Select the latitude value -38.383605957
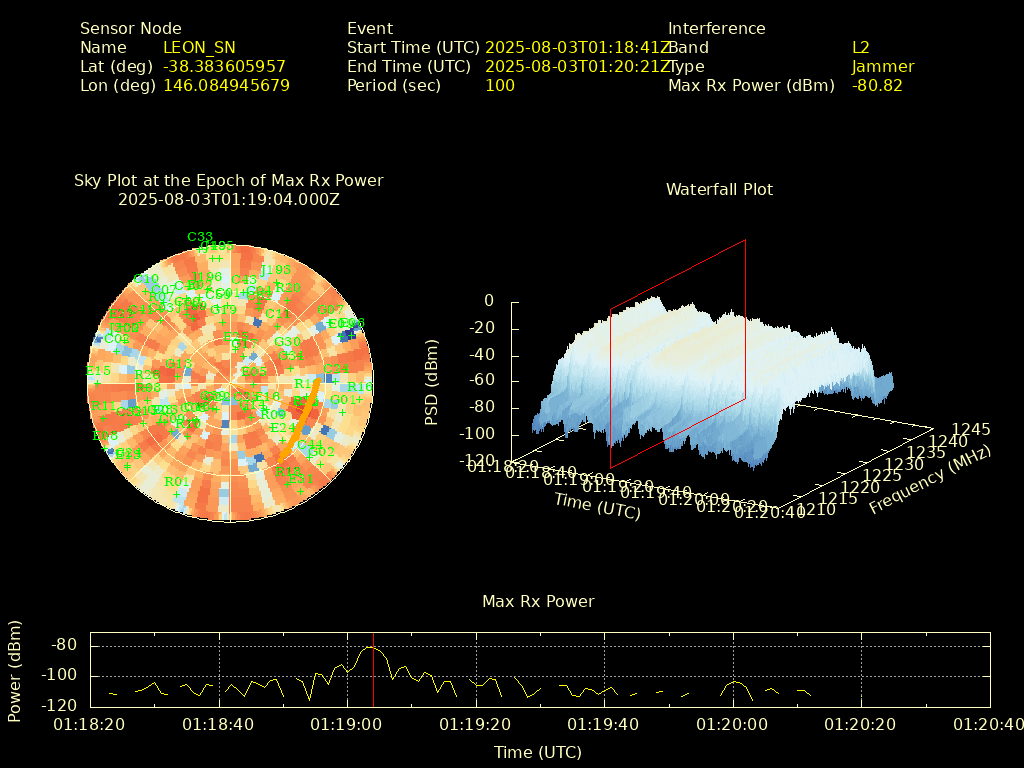1024x768 pixels. (x=224, y=66)
